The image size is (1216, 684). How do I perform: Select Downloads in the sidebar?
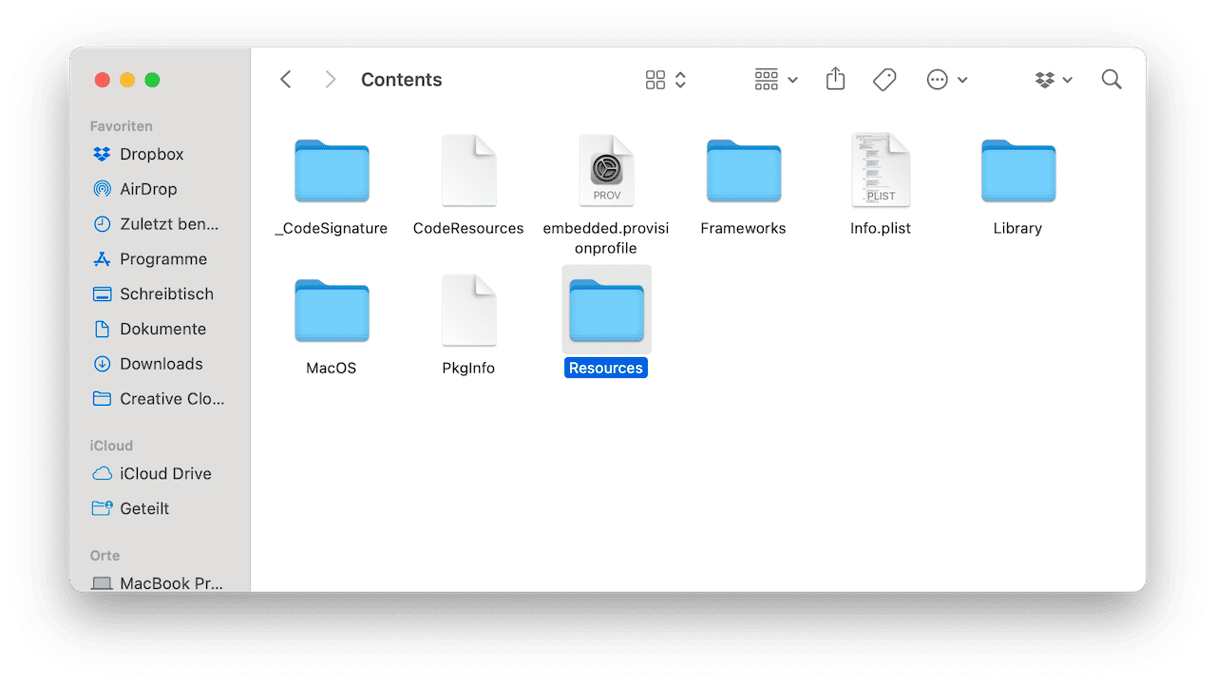pyautogui.click(x=160, y=364)
